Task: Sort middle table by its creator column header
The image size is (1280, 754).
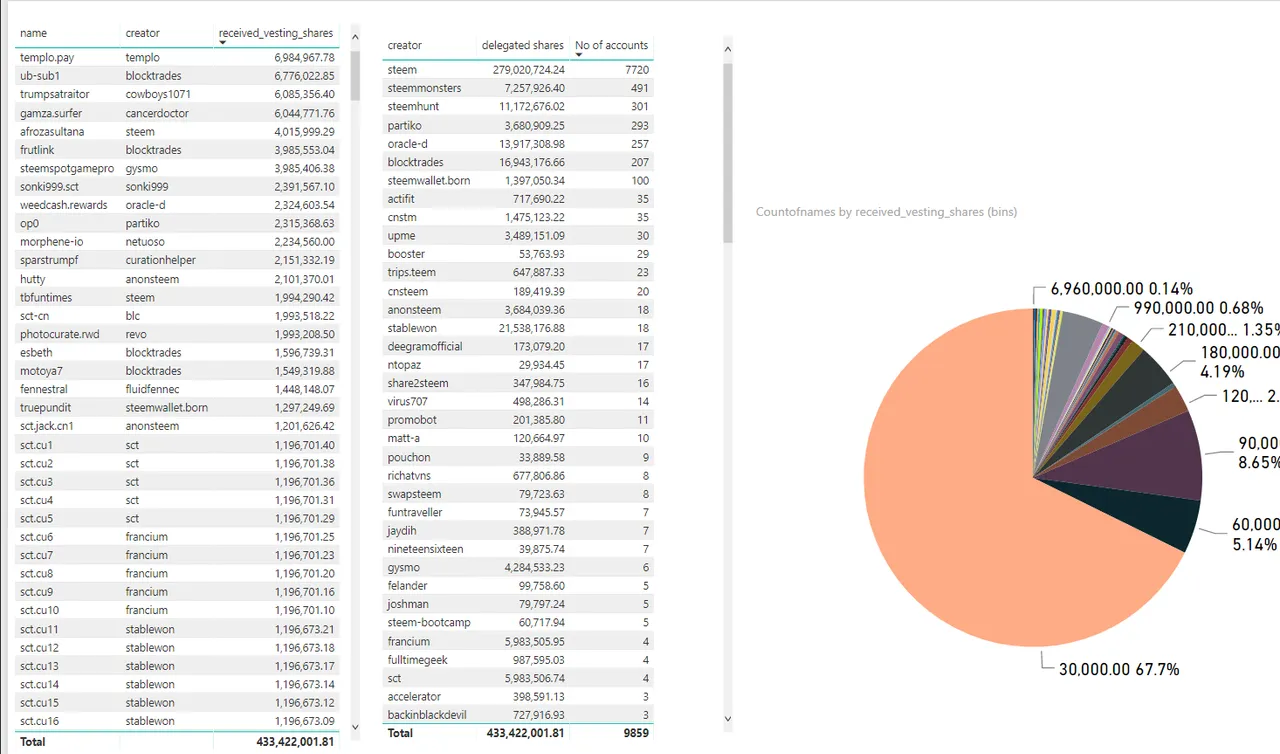Action: [x=405, y=45]
